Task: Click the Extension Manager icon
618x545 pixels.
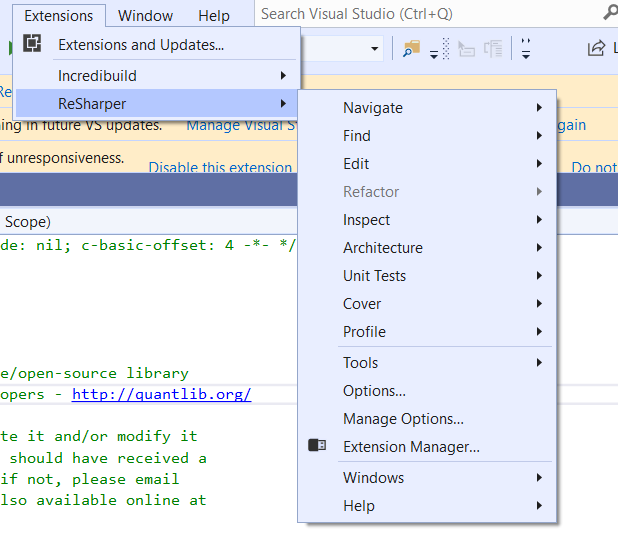Action: point(317,446)
